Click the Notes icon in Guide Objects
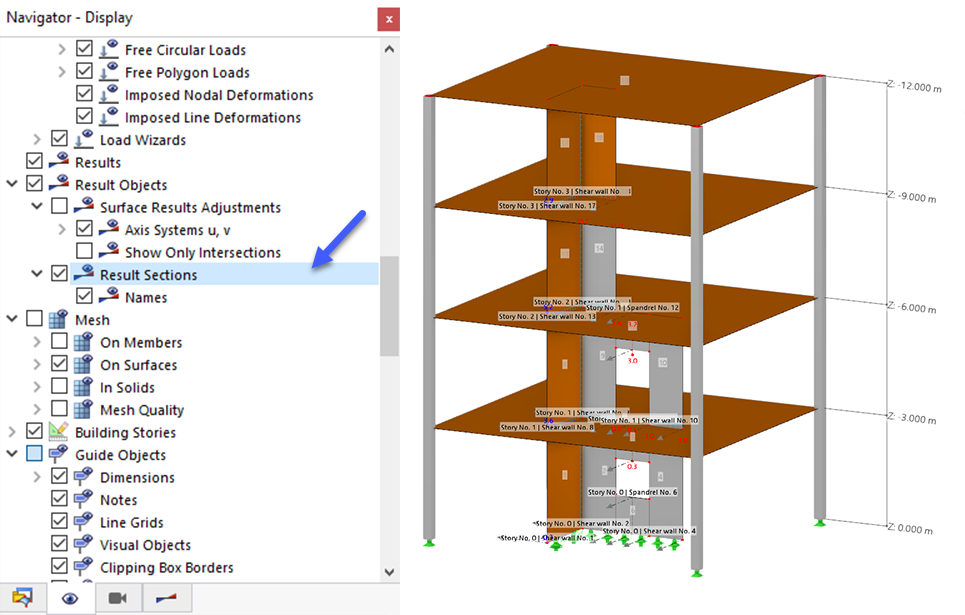The image size is (965, 615). click(85, 499)
